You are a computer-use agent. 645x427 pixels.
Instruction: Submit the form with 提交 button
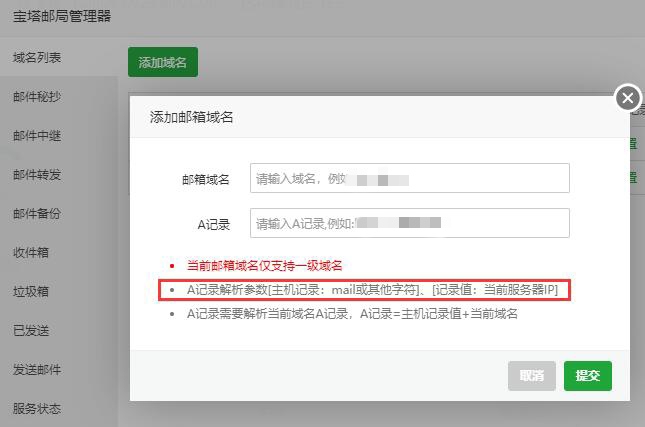[x=587, y=376]
